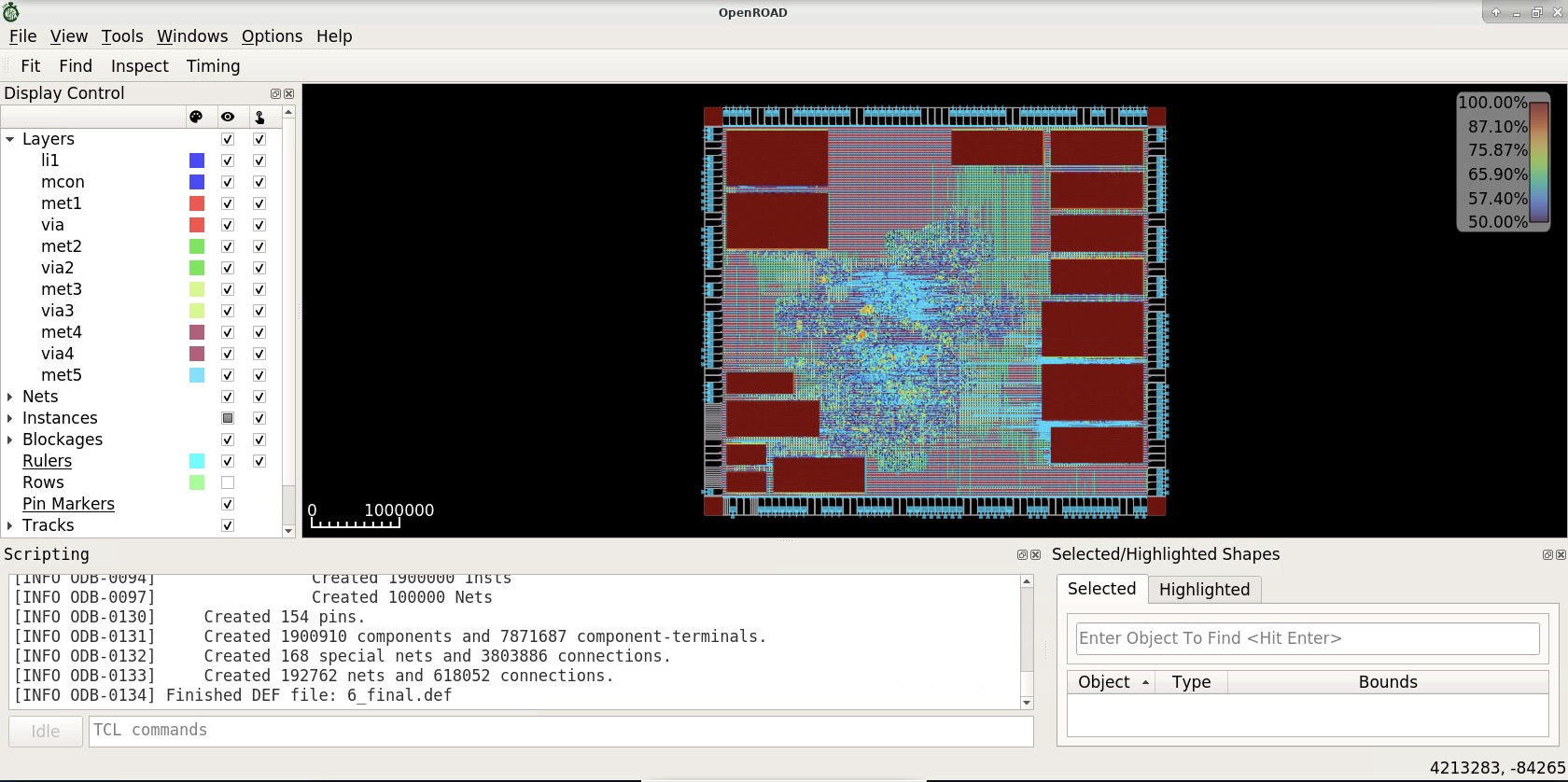Click the selectable pointer column header icon
This screenshot has width=1568, height=782.
point(259,117)
